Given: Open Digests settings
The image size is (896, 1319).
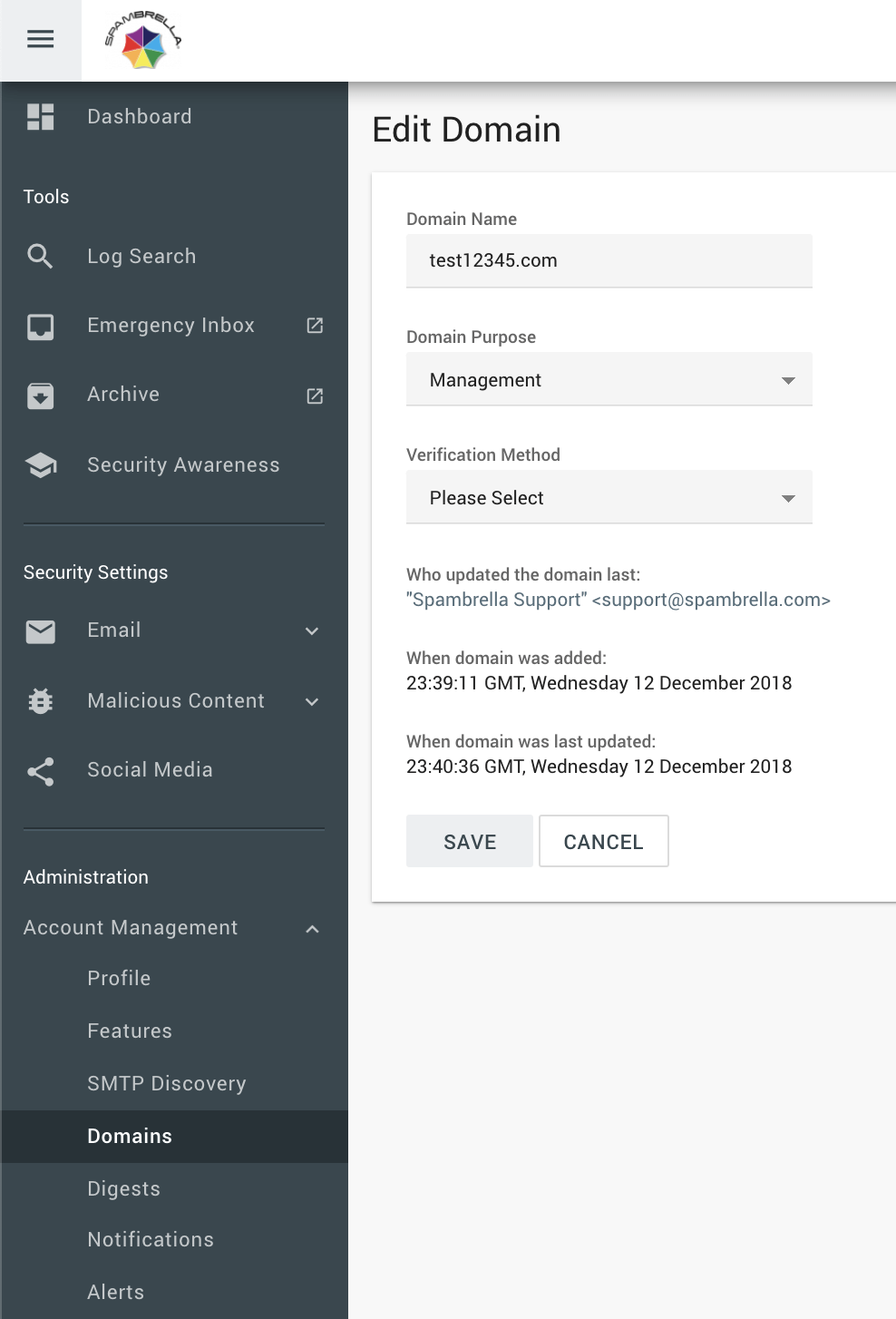Looking at the screenshot, I should [x=123, y=1189].
